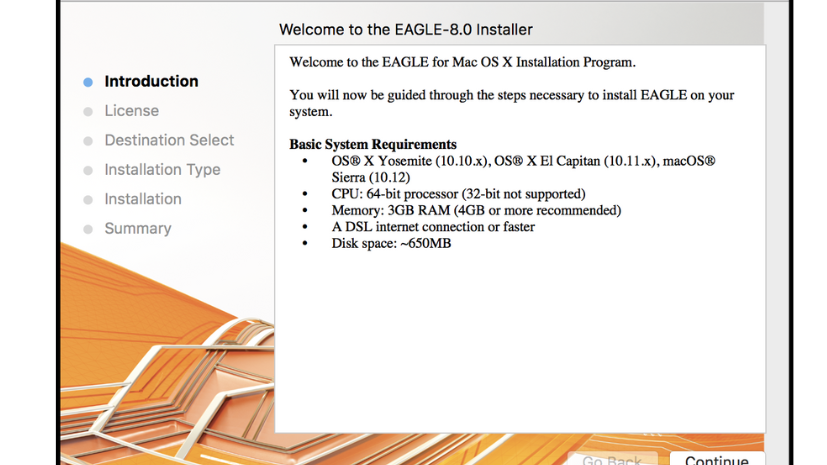Click the gray bullet beside Installation step
This screenshot has width=827, height=465.
point(88,200)
